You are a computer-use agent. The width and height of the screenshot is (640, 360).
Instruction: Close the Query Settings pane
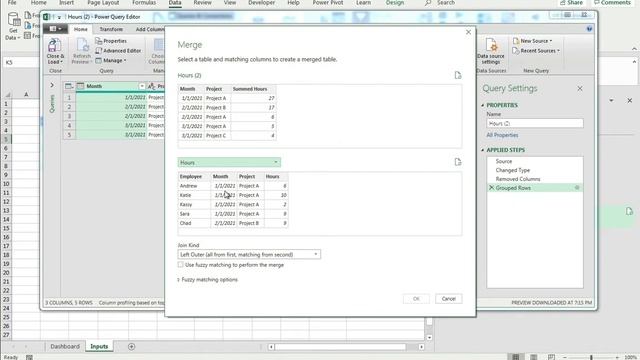(x=580, y=89)
